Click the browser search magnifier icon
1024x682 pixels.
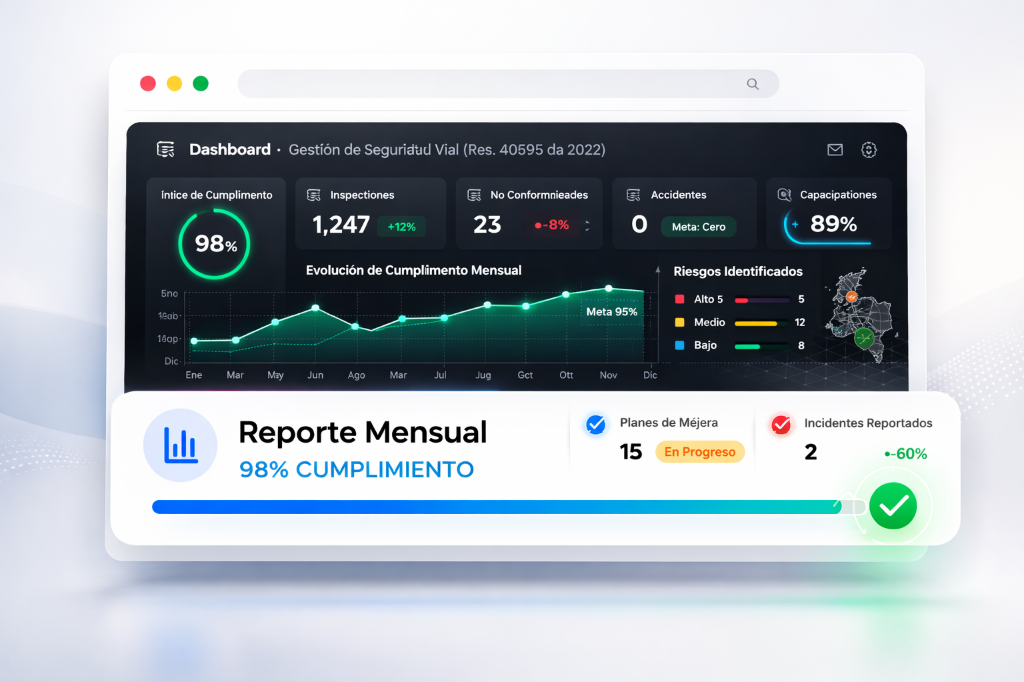pos(753,84)
